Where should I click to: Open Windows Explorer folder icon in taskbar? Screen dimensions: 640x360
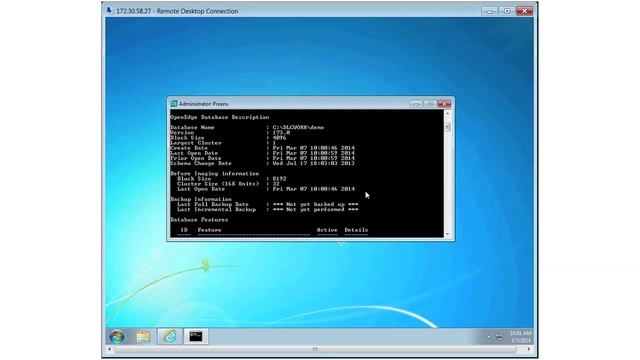pyautogui.click(x=143, y=337)
